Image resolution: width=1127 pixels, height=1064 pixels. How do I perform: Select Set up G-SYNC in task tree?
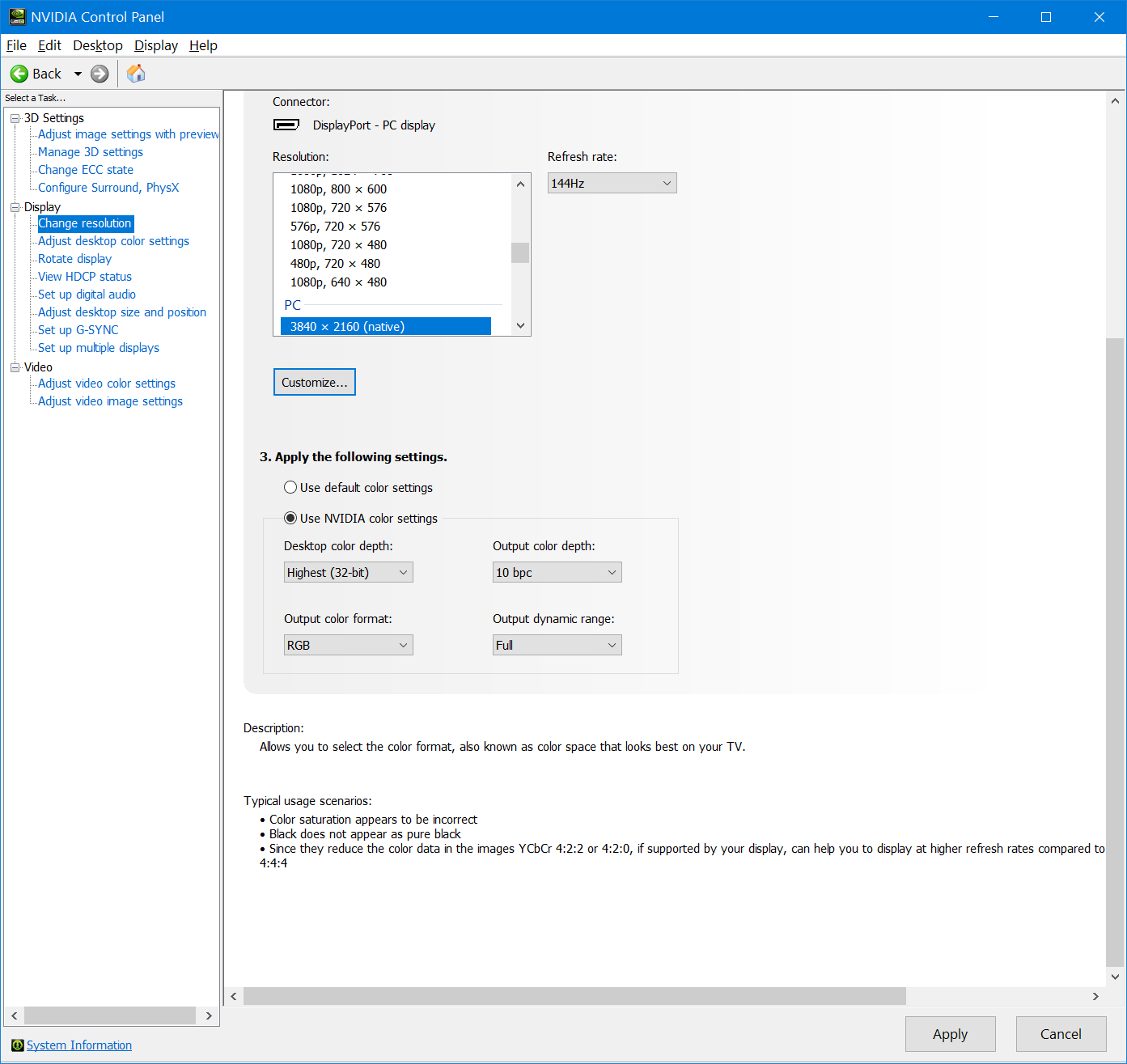[78, 330]
